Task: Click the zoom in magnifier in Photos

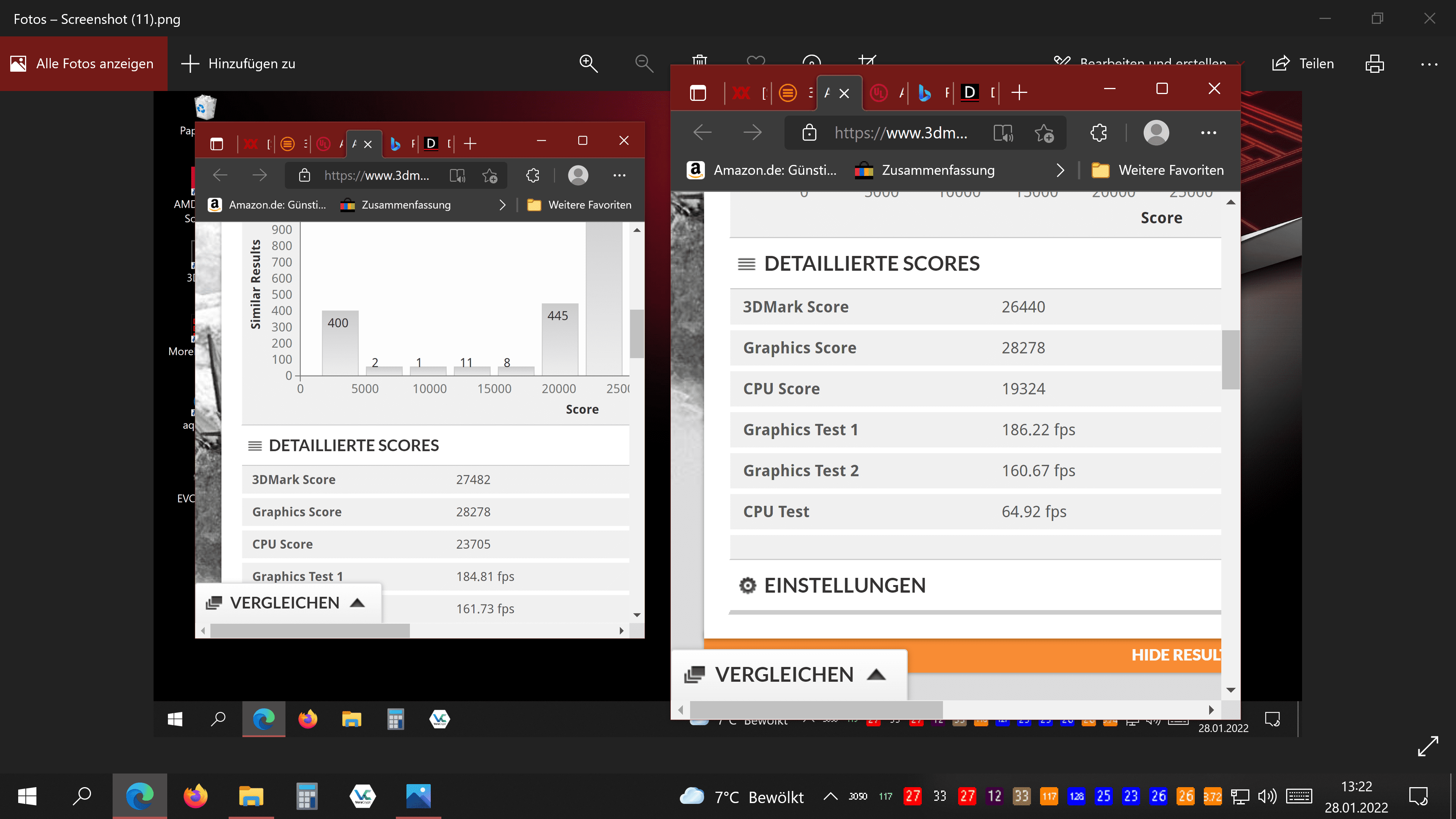Action: (x=588, y=63)
